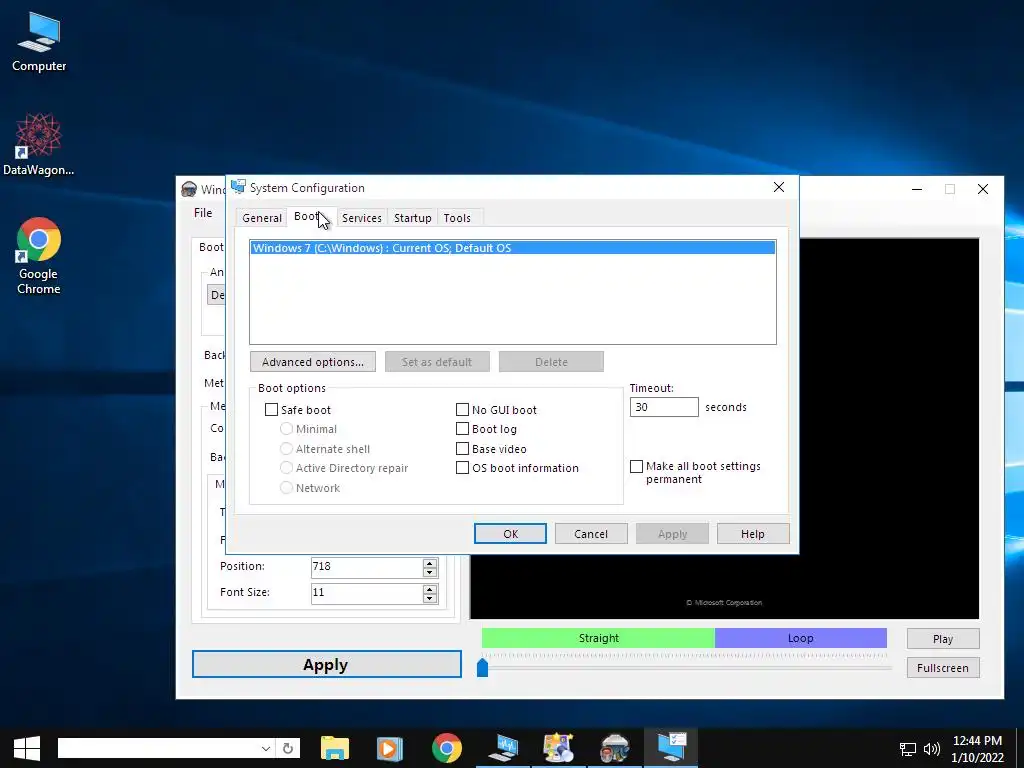Viewport: 1024px width, 768px height.
Task: Decrease Font Size with the down arrow
Action: click(430, 599)
